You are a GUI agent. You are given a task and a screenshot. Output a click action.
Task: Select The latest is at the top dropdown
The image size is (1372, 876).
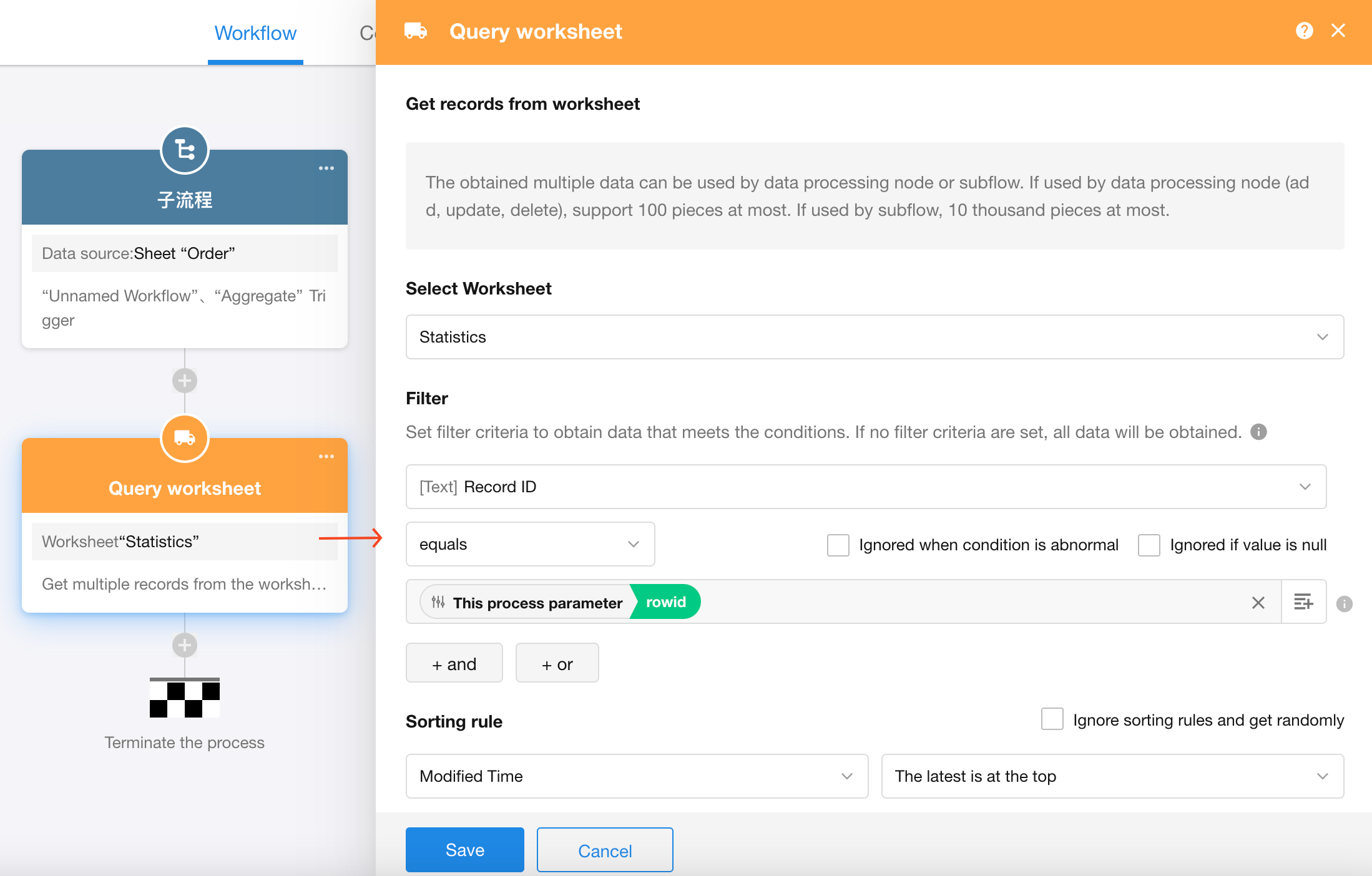(x=1112, y=776)
